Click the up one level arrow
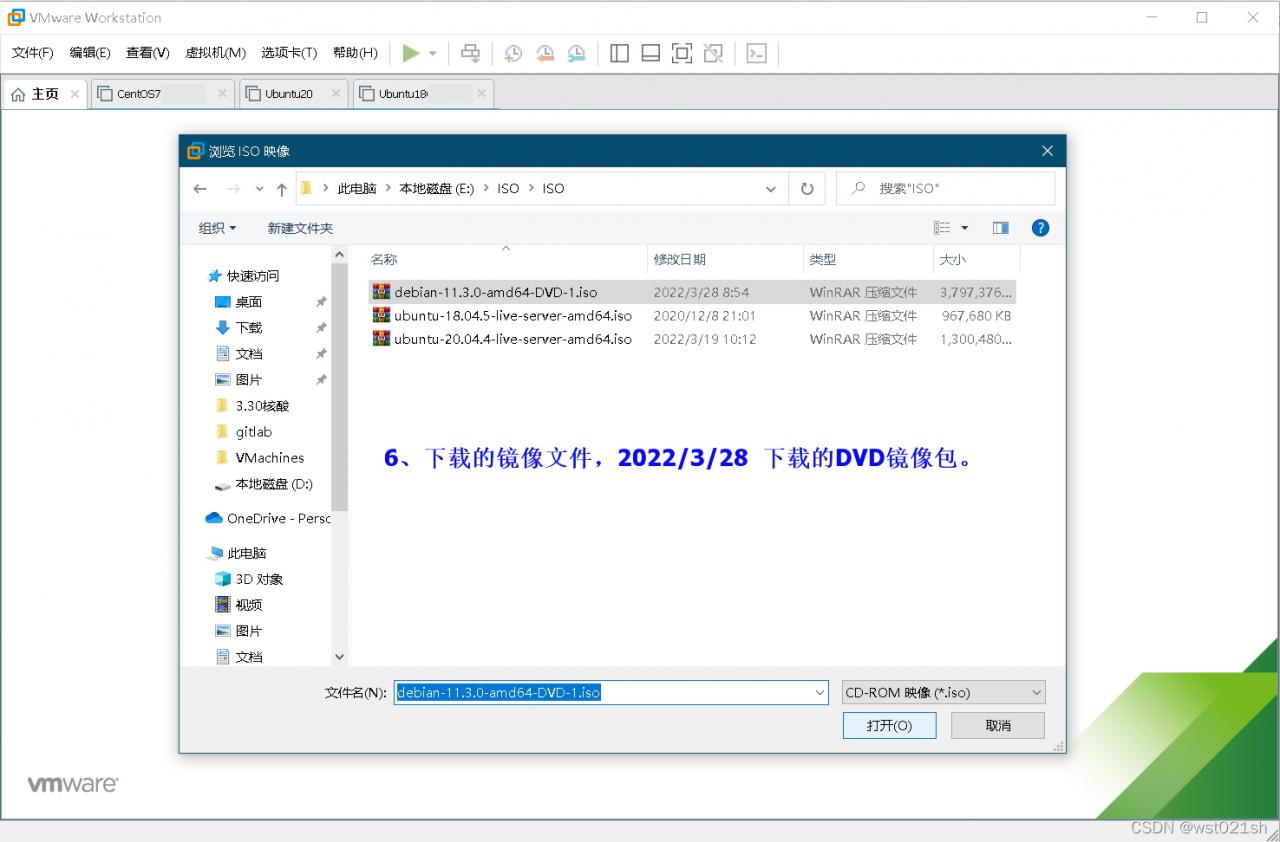This screenshot has width=1280, height=842. (282, 188)
